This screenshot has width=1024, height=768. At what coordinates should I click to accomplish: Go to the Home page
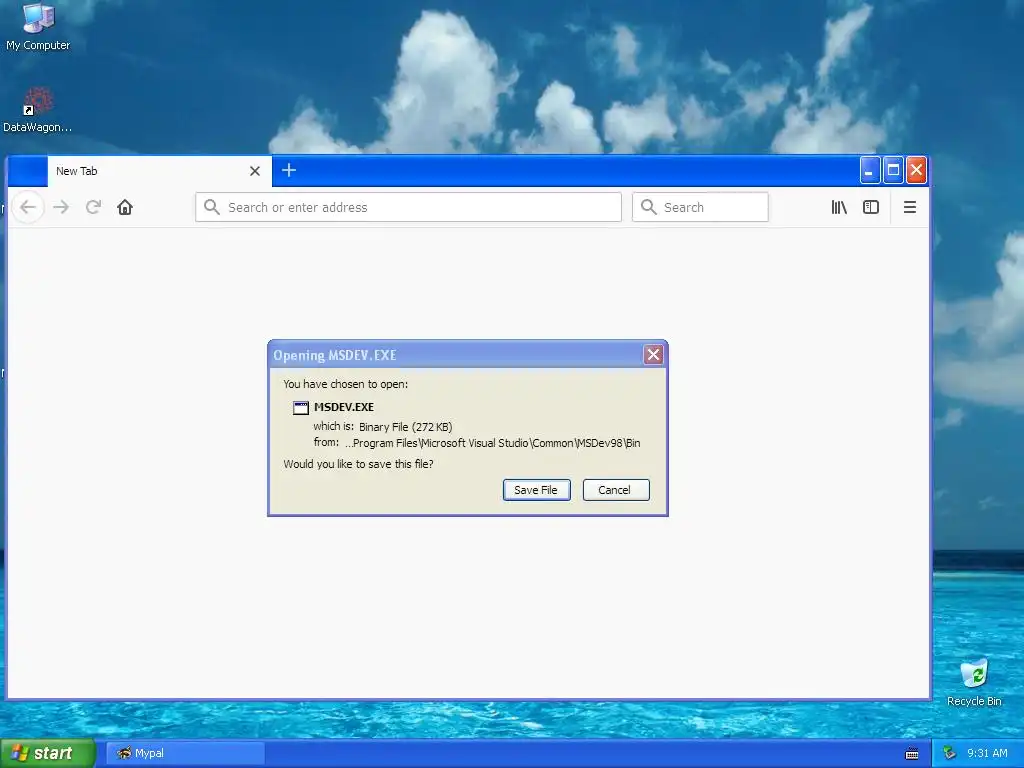pos(125,208)
